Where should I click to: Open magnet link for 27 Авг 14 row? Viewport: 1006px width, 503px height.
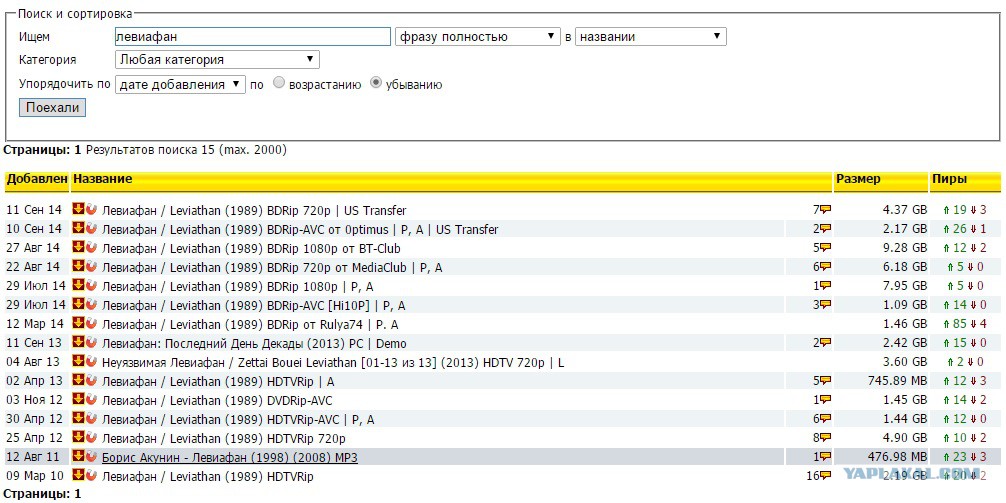coord(91,247)
